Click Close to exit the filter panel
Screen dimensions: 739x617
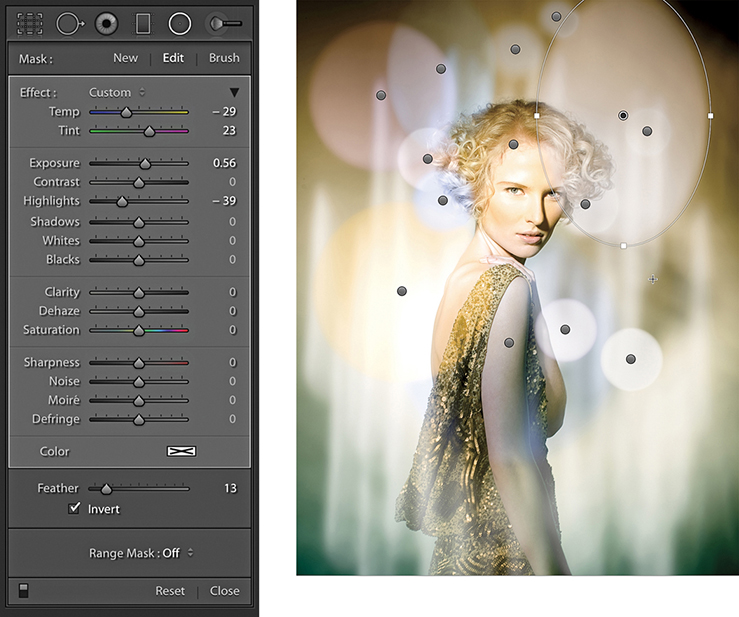coord(224,591)
